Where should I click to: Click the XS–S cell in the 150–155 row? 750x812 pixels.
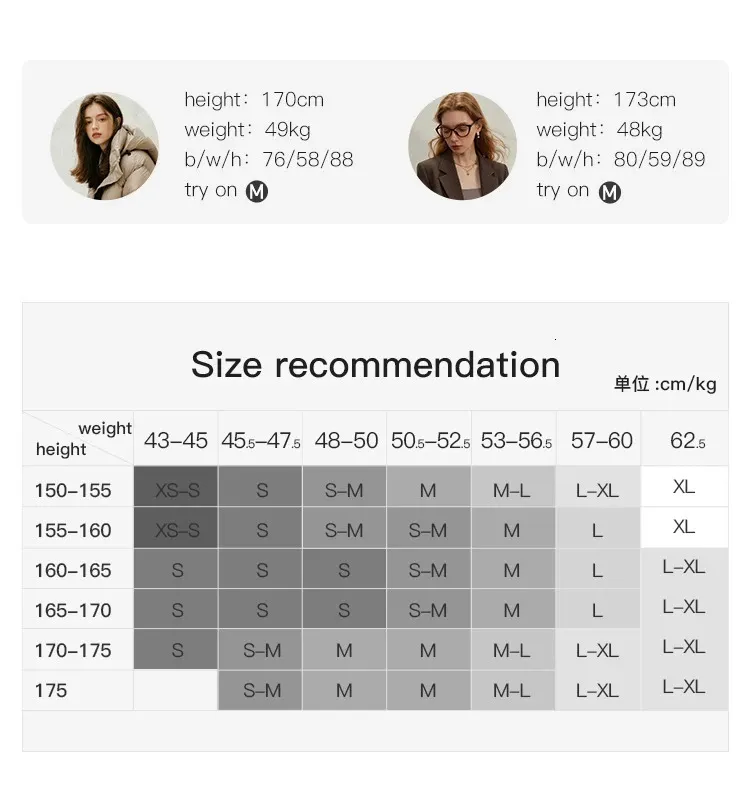tap(177, 490)
